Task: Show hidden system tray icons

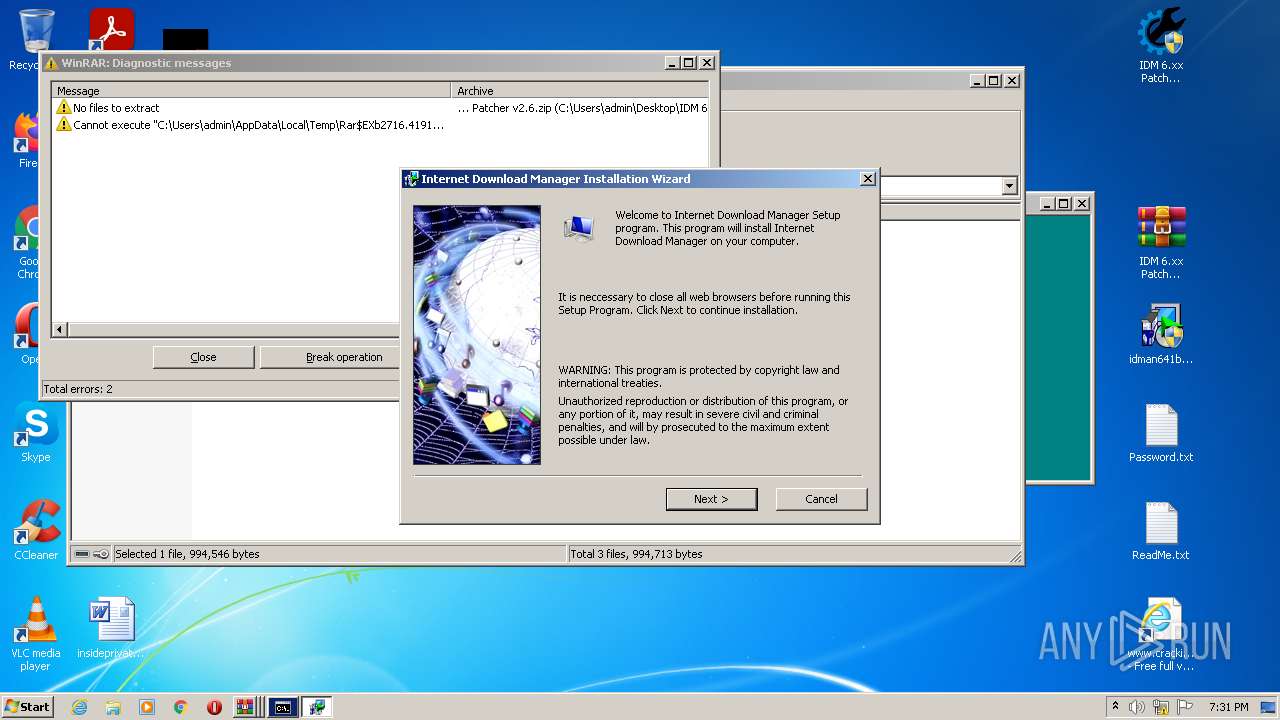Action: click(x=1115, y=707)
